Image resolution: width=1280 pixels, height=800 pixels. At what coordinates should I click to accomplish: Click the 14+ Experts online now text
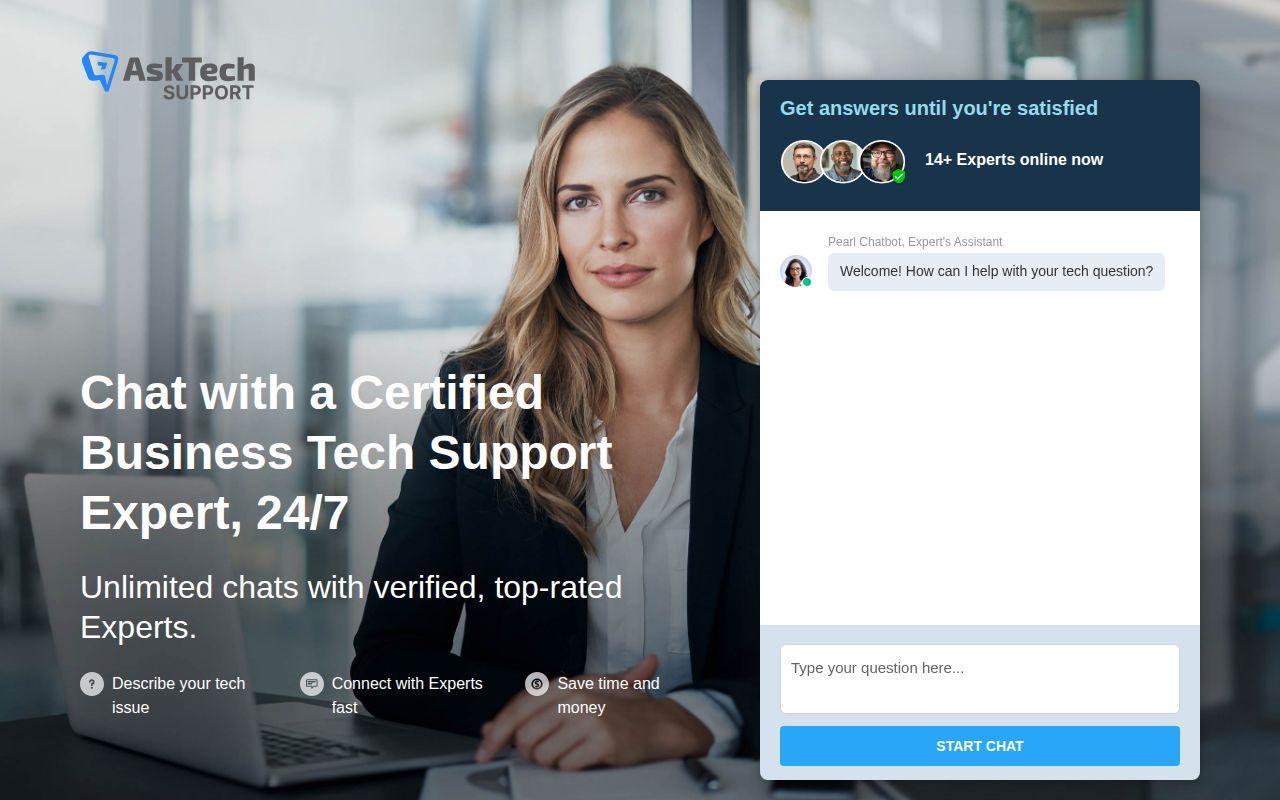1014,160
